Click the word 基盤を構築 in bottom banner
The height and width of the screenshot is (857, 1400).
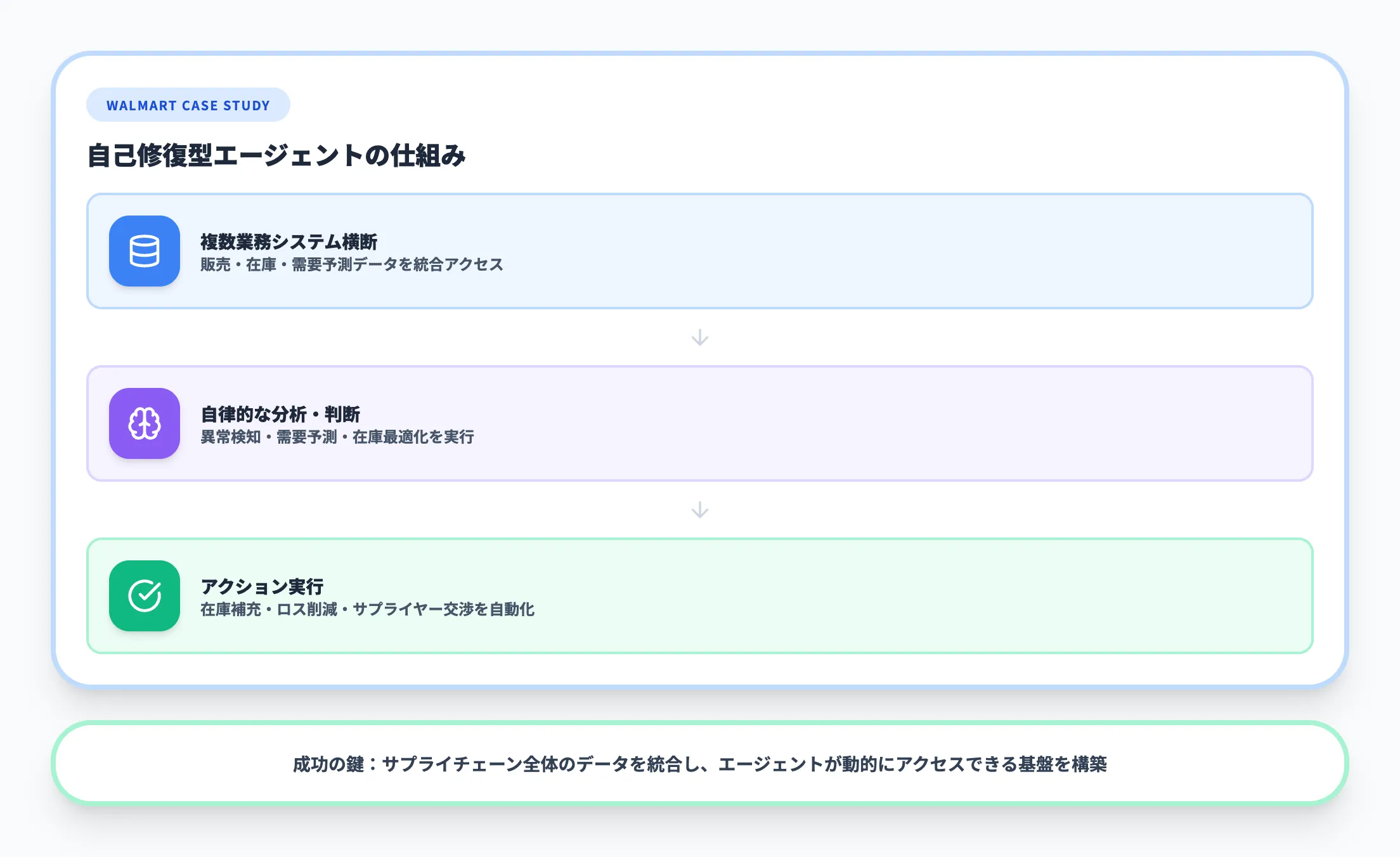point(1063,764)
